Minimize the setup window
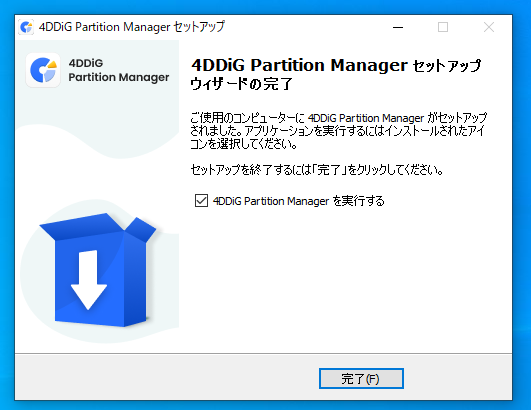 pyautogui.click(x=398, y=27)
